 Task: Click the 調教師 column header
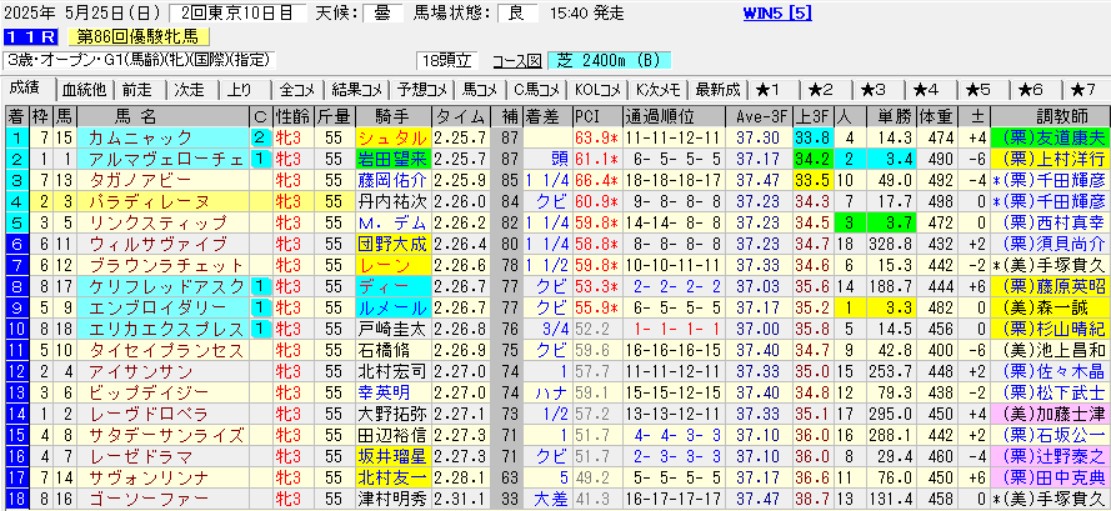(1049, 115)
